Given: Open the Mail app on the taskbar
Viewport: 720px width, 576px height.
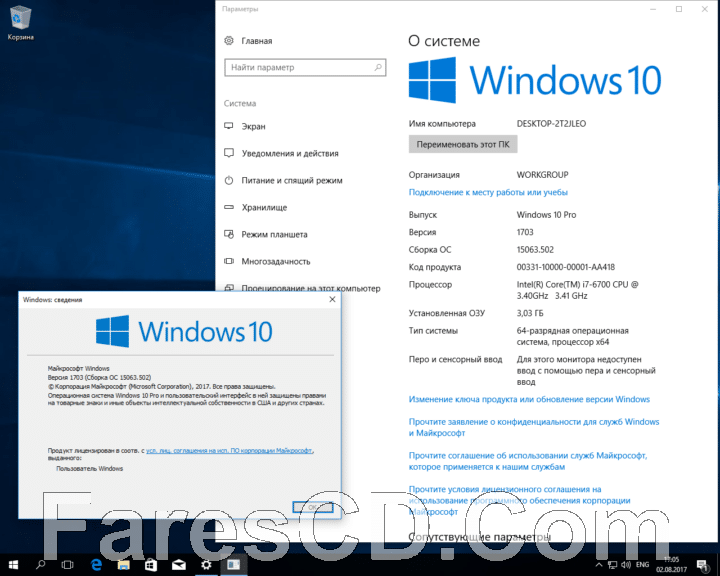Looking at the screenshot, I should (179, 565).
